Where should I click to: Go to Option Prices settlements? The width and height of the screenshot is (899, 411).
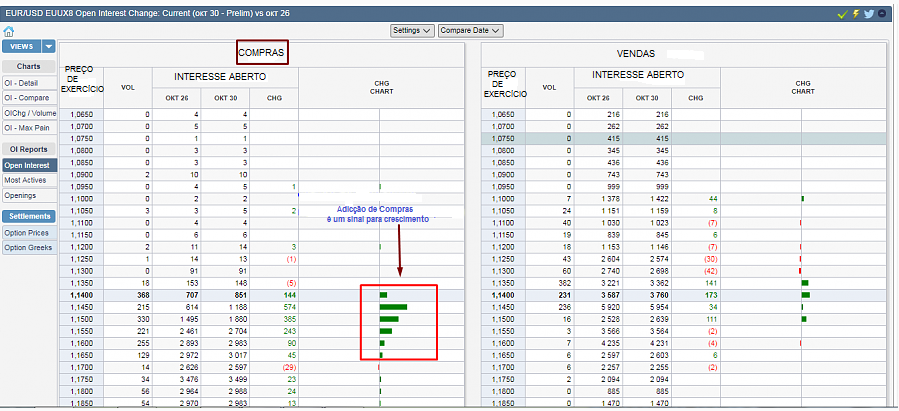tap(28, 232)
